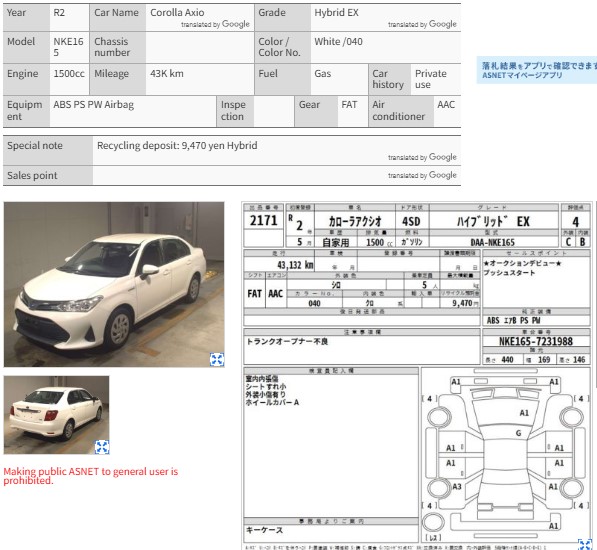The width and height of the screenshot is (597, 550).
Task: Click lot number 2171 on the auction sheet
Action: [263, 220]
